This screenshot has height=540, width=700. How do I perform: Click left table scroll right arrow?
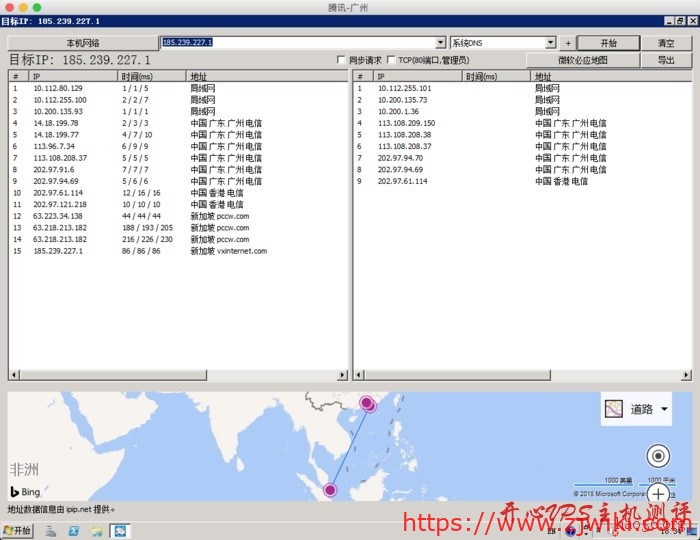click(x=342, y=375)
